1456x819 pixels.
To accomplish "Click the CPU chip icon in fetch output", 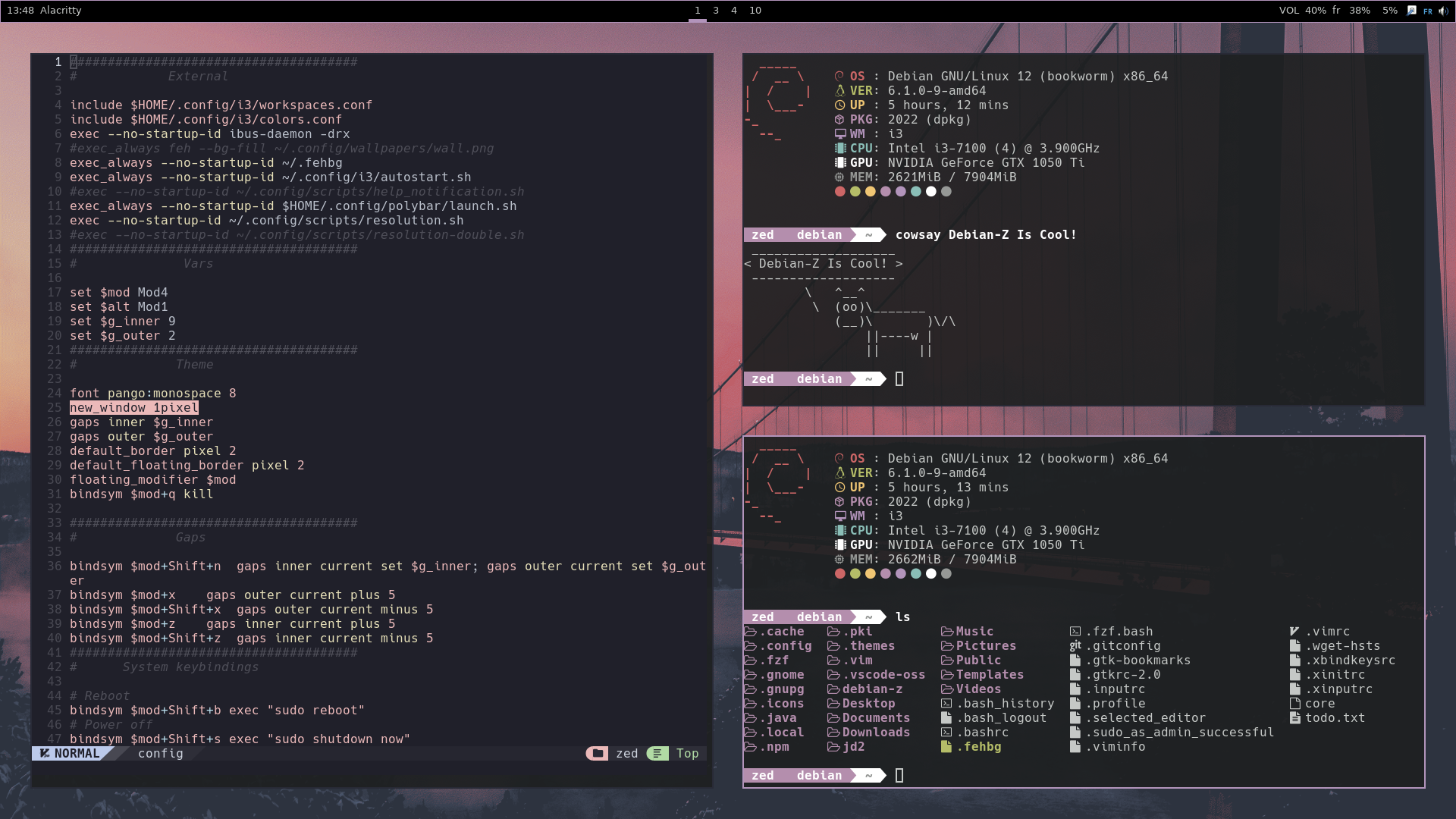I will (841, 148).
